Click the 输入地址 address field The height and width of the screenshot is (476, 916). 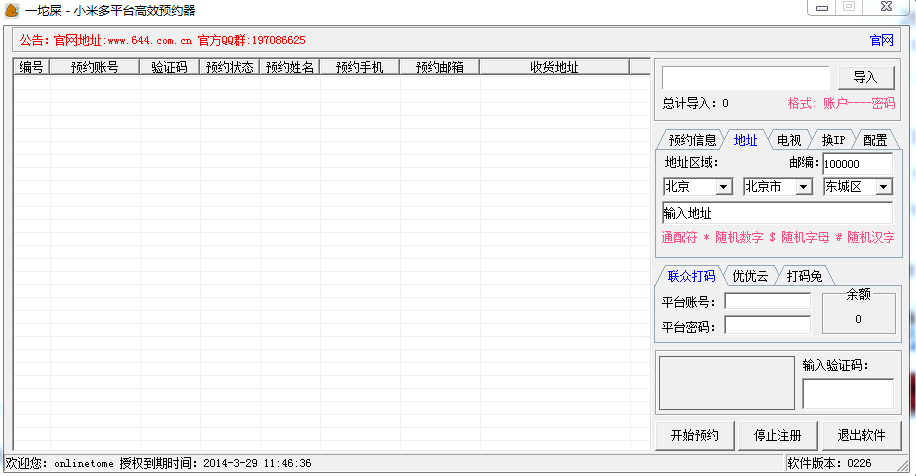click(778, 213)
